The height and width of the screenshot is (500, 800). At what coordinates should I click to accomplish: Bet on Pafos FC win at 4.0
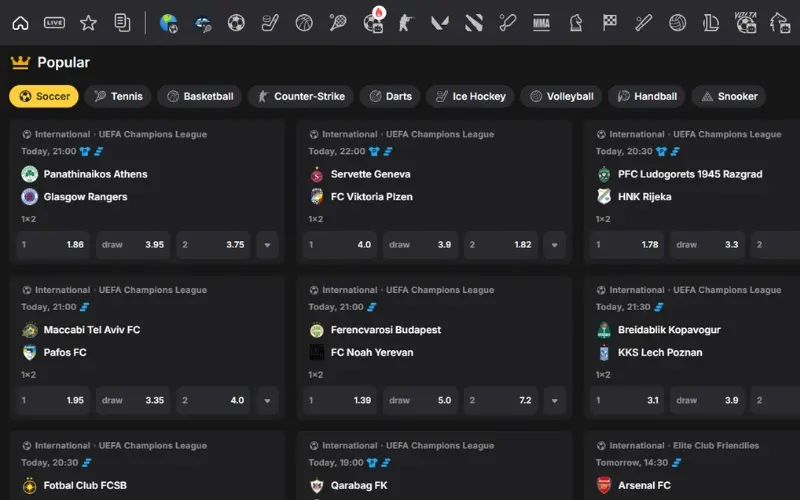point(213,401)
